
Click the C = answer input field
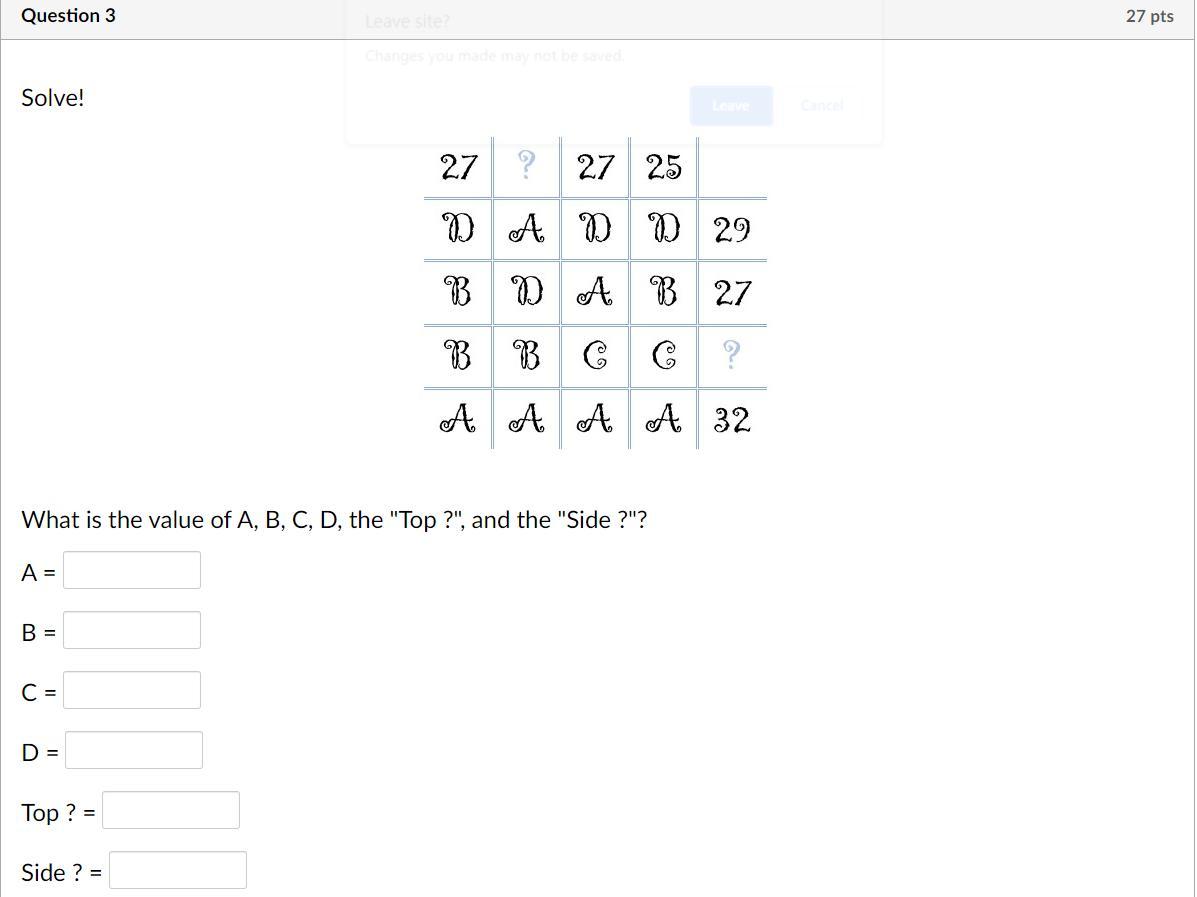coord(132,690)
